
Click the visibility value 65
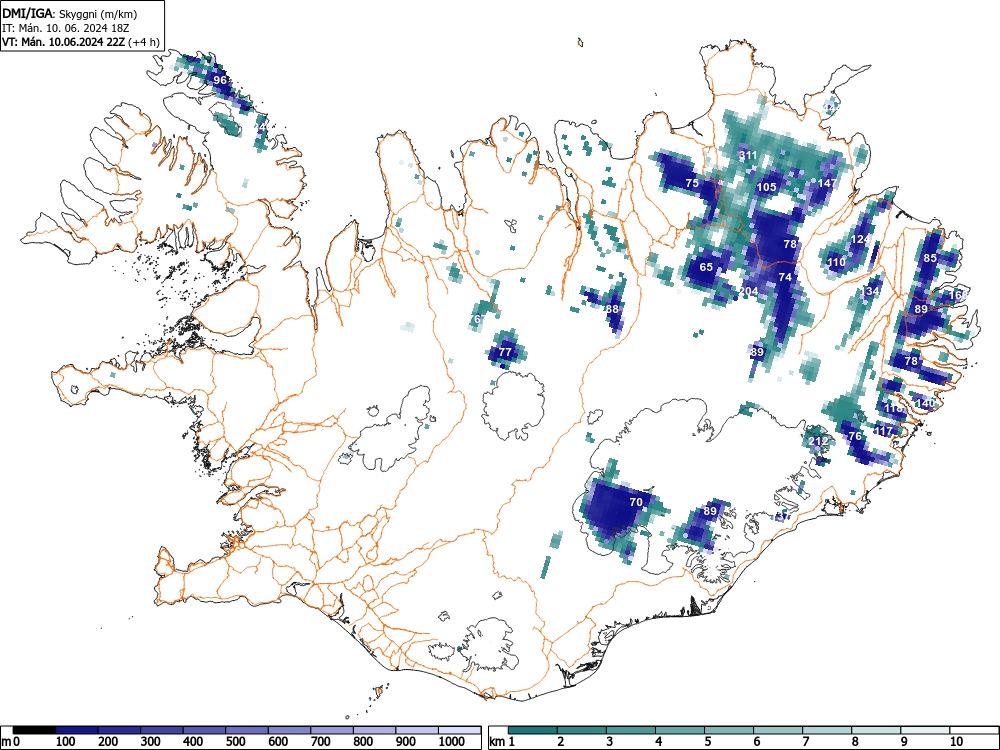coord(706,267)
